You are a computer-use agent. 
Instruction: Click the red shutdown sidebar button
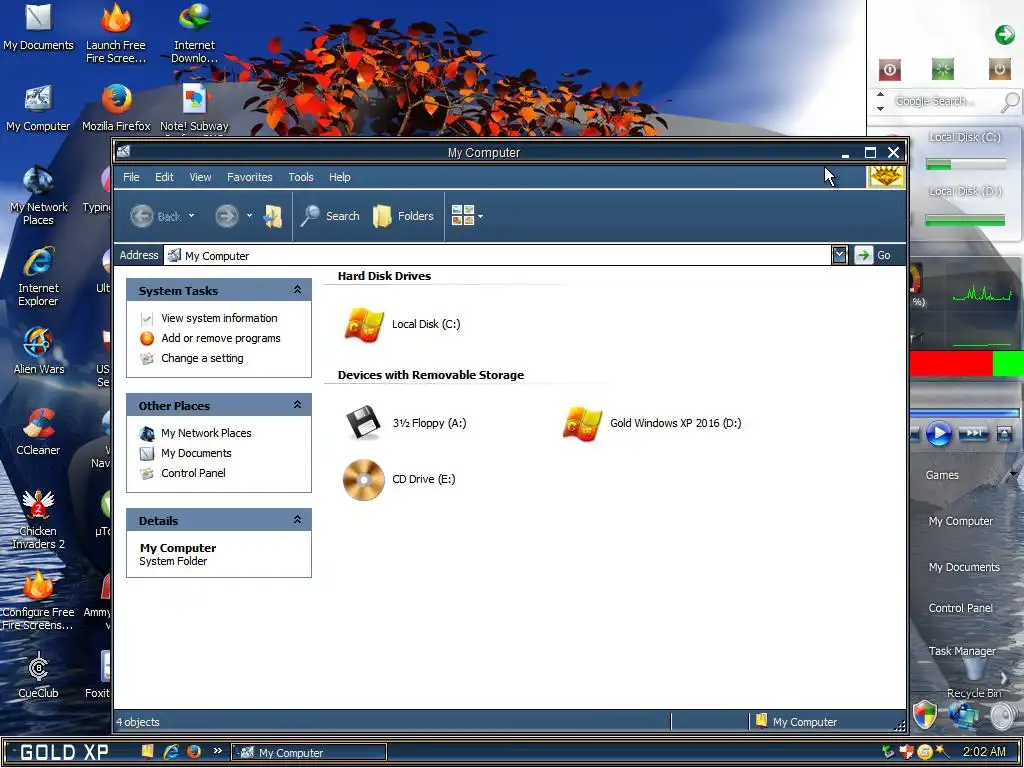[x=889, y=69]
